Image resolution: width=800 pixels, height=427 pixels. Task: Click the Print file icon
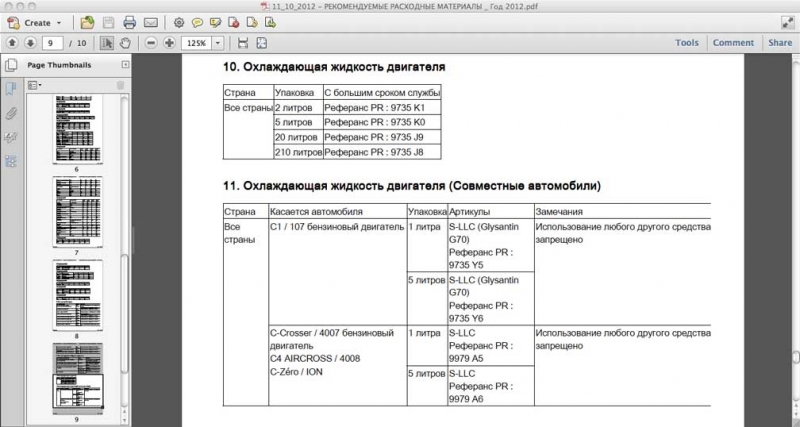pos(129,22)
